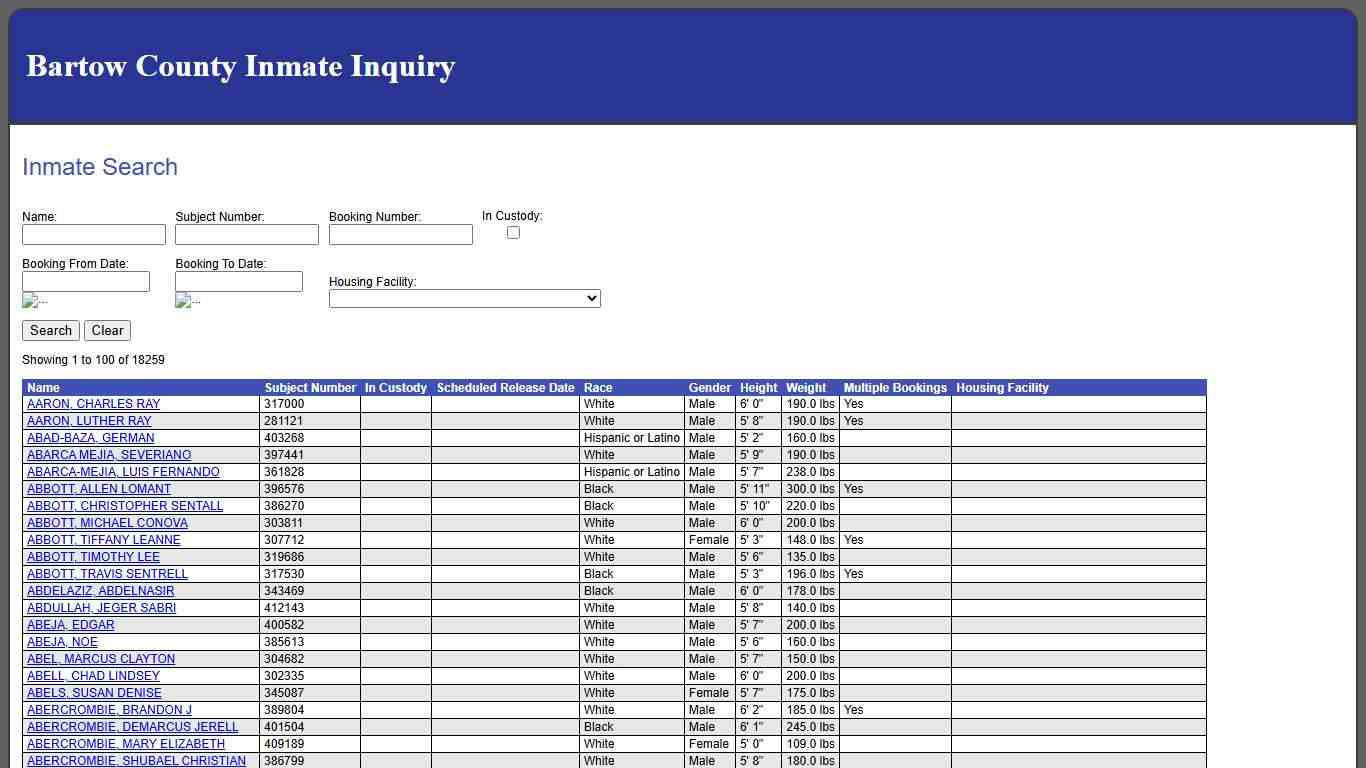Click the Name column header
1366x768 pixels.
pos(43,388)
